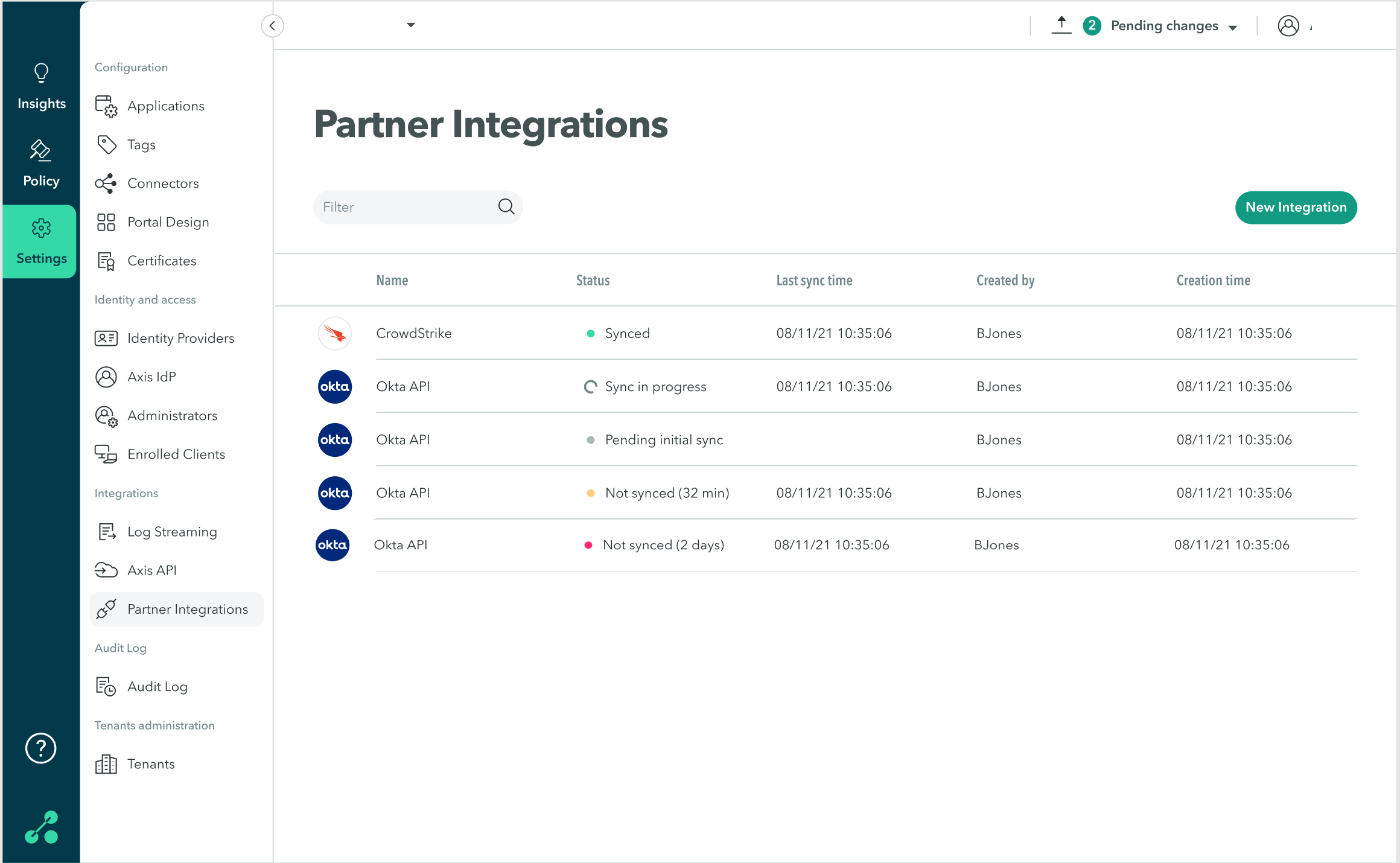Sort the table by Status column header
The height and width of the screenshot is (863, 1400).
[x=593, y=281]
